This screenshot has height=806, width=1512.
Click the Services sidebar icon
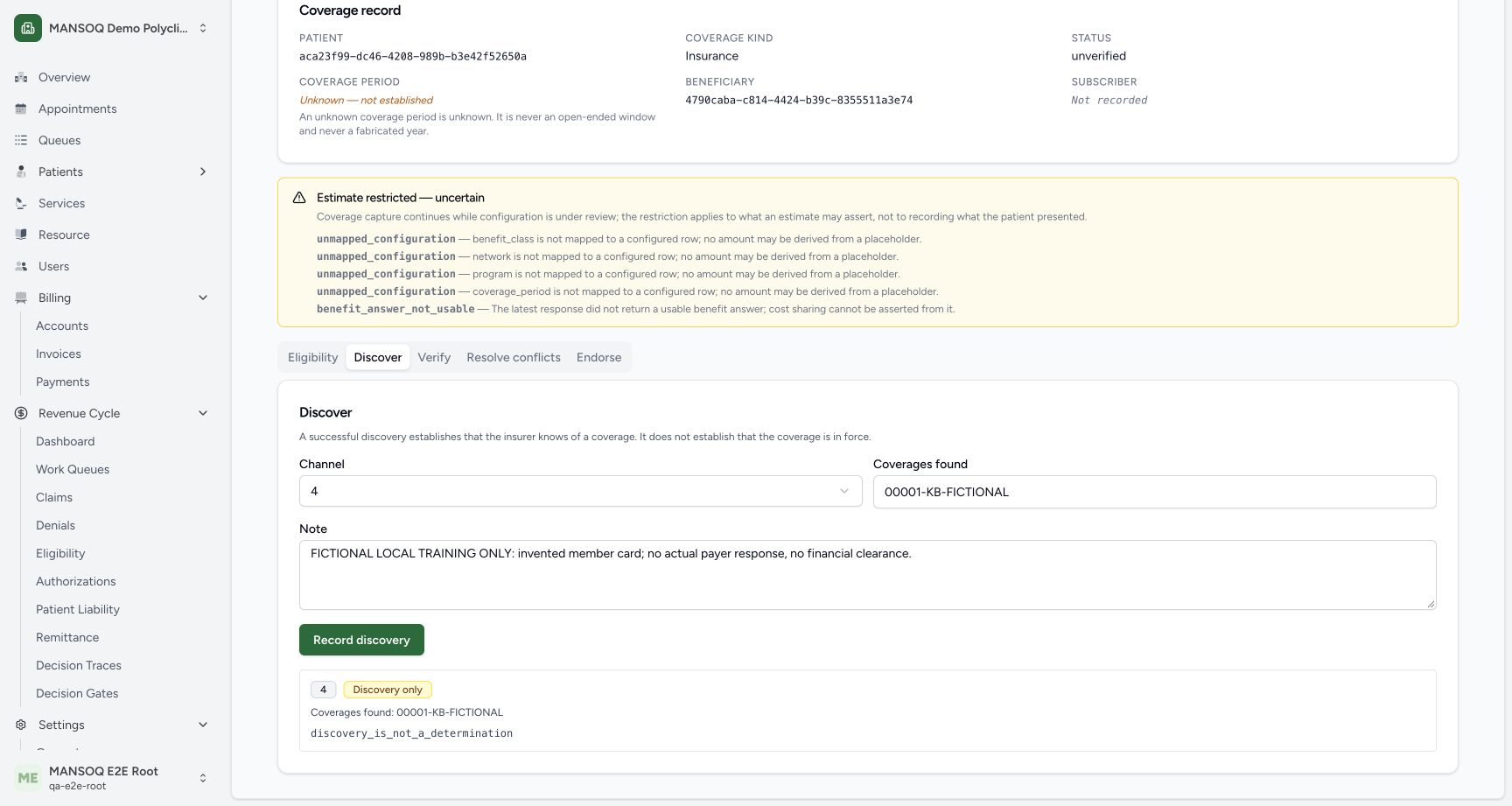tap(21, 203)
